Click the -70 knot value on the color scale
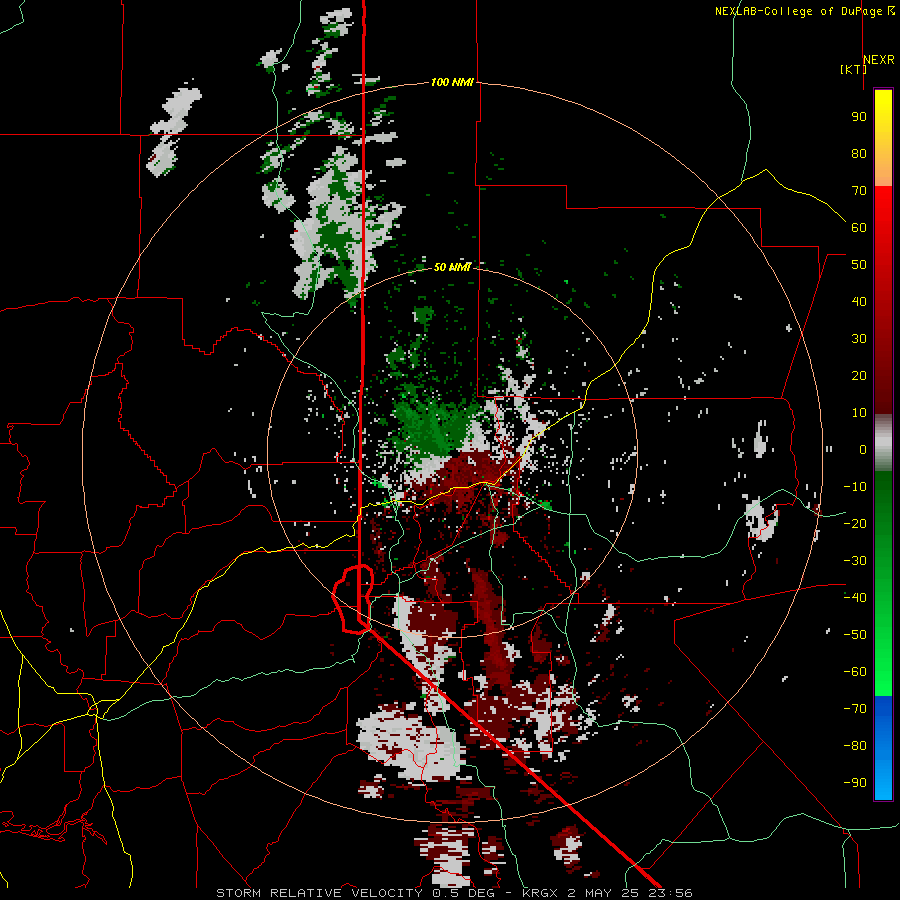 point(855,709)
